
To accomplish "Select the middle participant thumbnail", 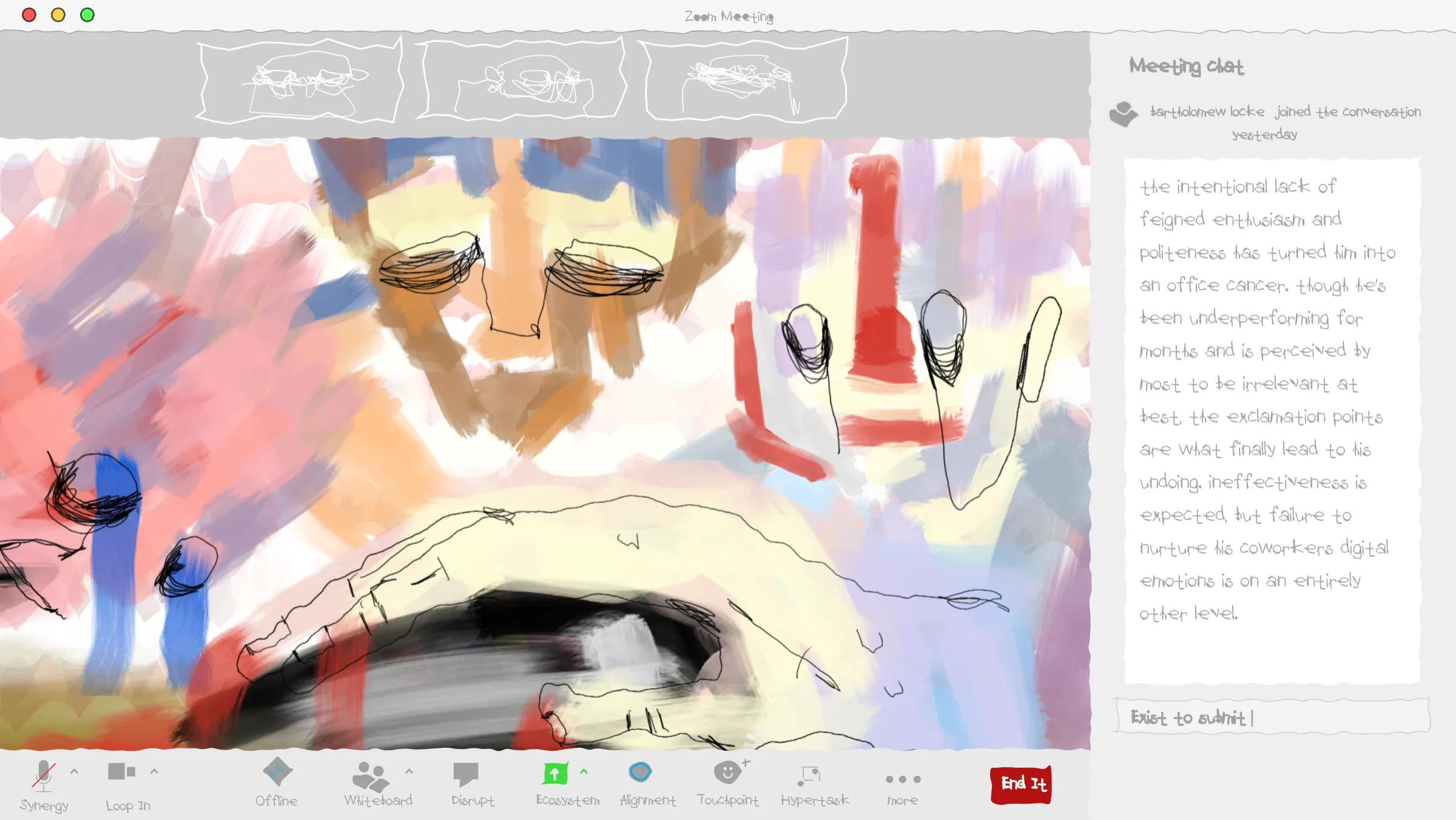I will pyautogui.click(x=522, y=80).
